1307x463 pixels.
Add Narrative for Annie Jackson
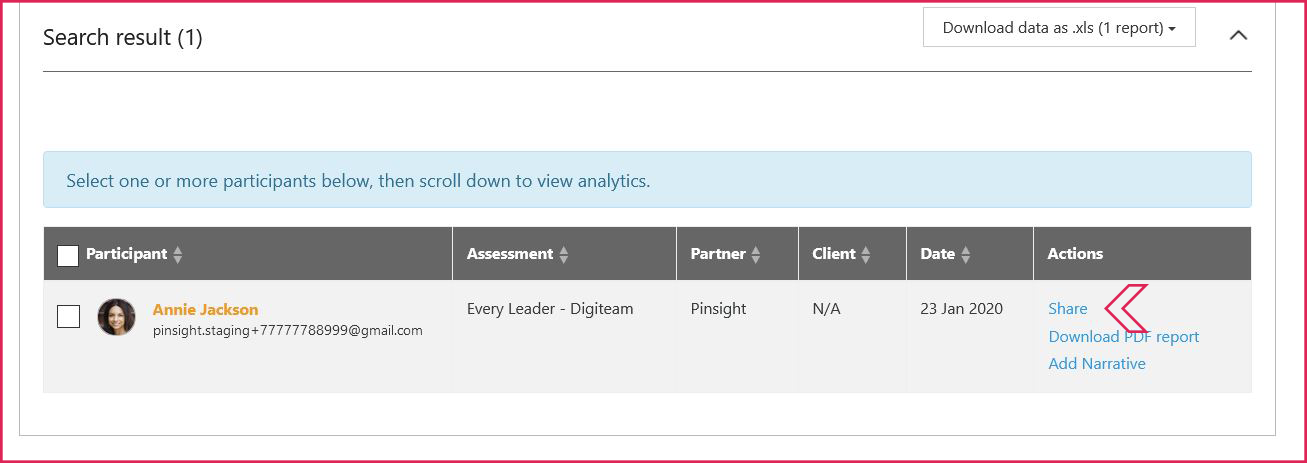1097,364
